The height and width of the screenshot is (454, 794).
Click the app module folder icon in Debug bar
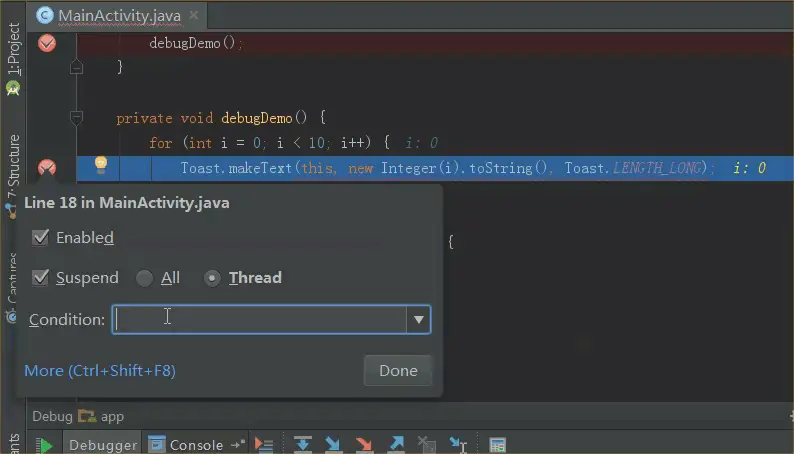click(x=87, y=416)
